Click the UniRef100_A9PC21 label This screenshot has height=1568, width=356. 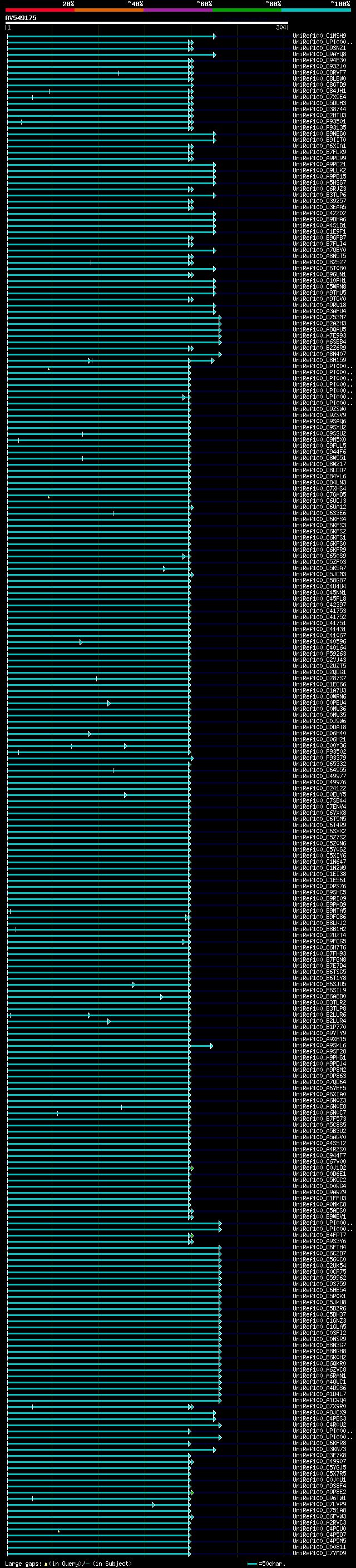(x=319, y=164)
